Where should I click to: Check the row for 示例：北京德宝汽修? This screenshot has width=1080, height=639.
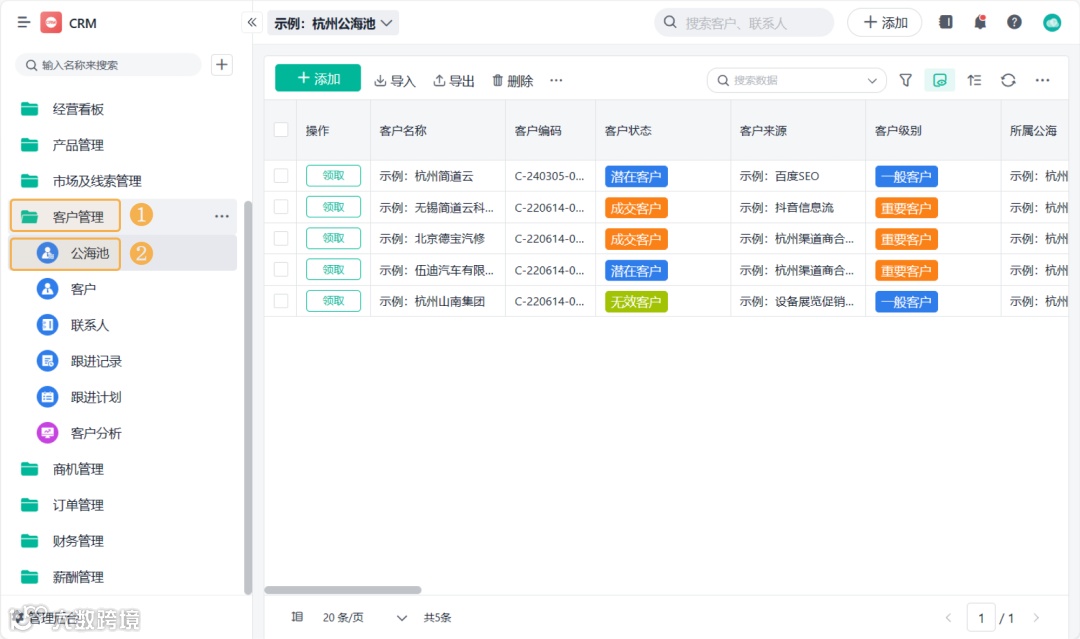(x=281, y=238)
